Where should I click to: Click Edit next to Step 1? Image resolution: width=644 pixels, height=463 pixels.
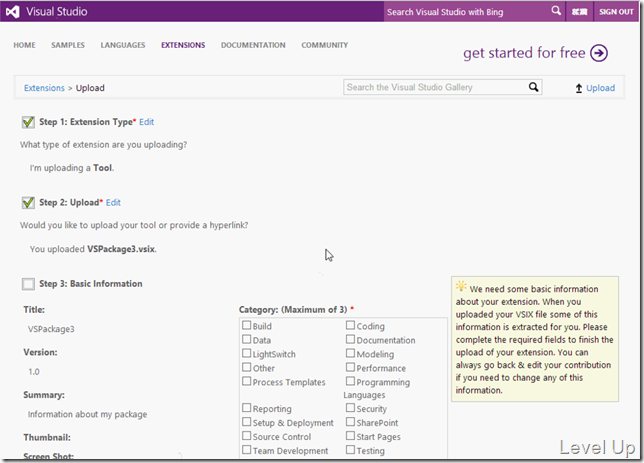coord(147,122)
